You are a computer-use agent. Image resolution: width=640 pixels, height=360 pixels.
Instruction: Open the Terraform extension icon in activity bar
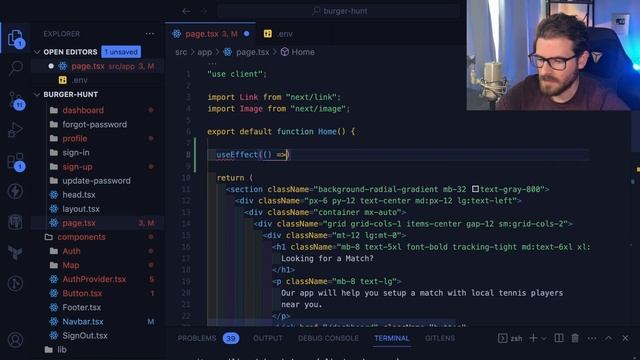click(x=16, y=253)
